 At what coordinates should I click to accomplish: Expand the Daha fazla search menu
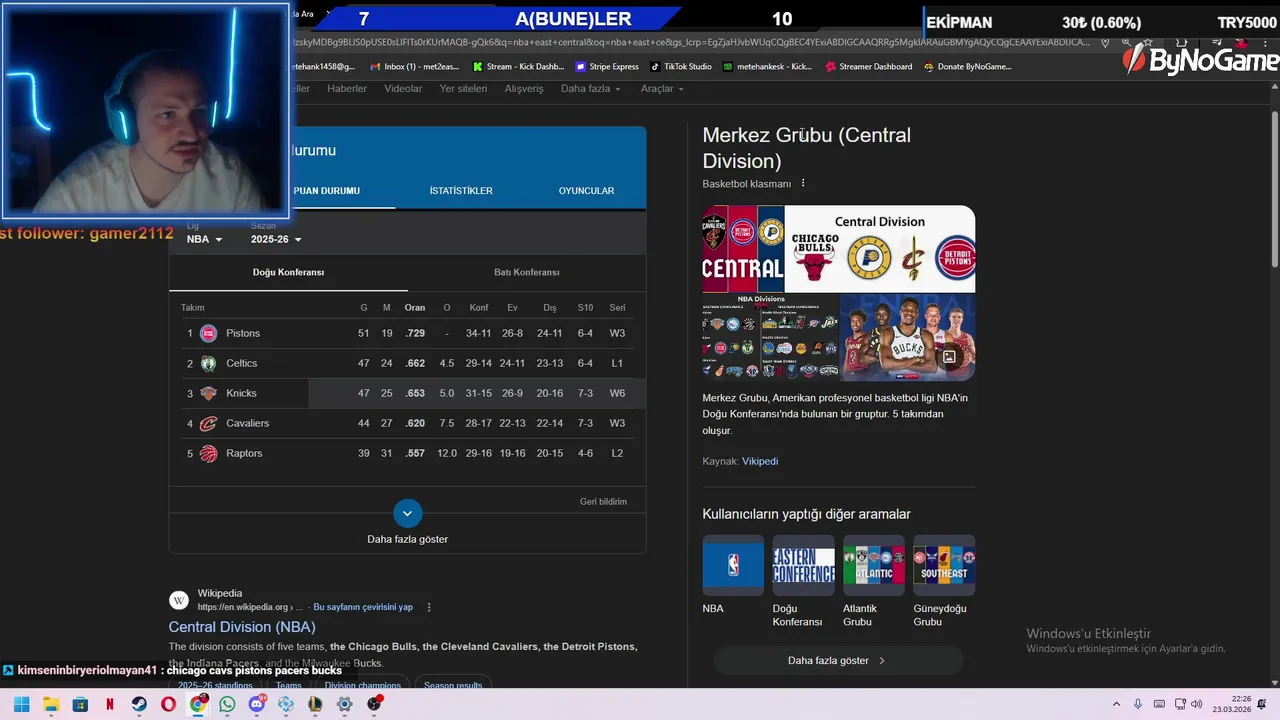(590, 88)
